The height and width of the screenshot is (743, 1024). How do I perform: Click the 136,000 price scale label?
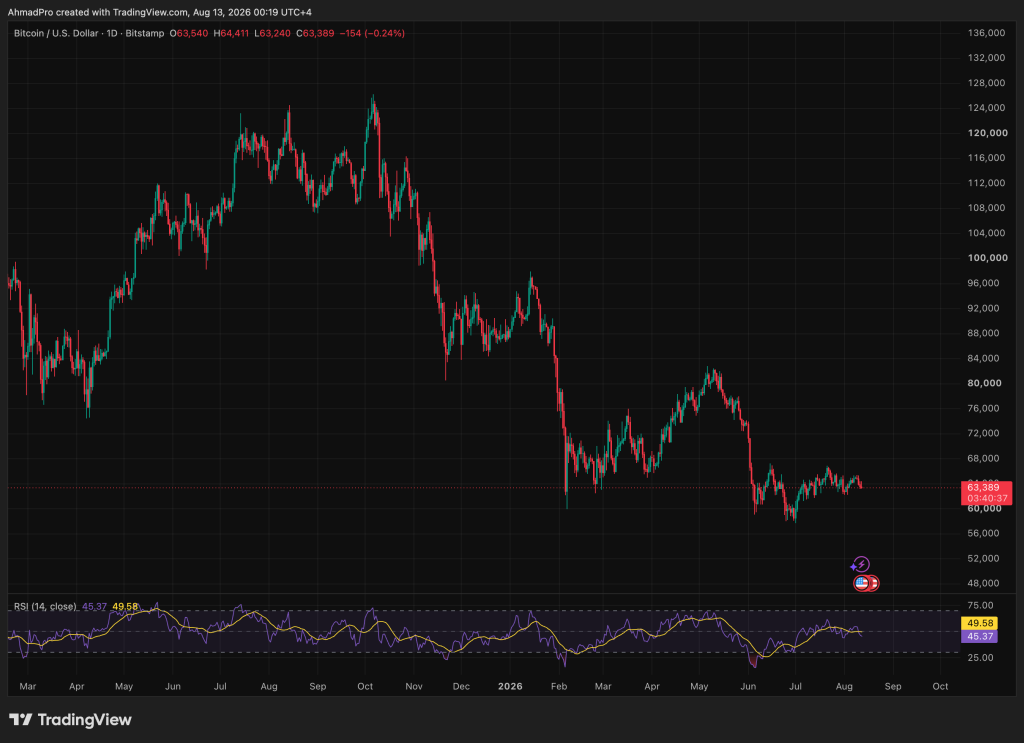(986, 33)
